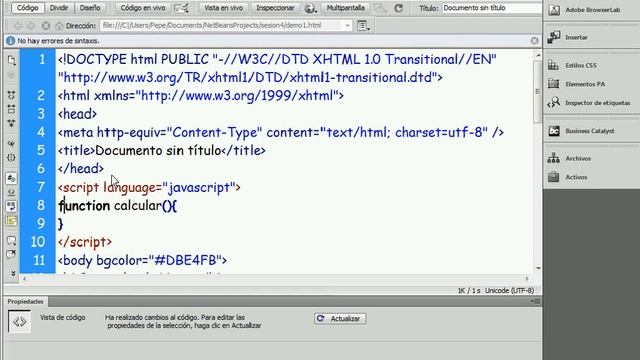Click 'function calcular(){' code line
The width and height of the screenshot is (640, 360).
point(117,205)
